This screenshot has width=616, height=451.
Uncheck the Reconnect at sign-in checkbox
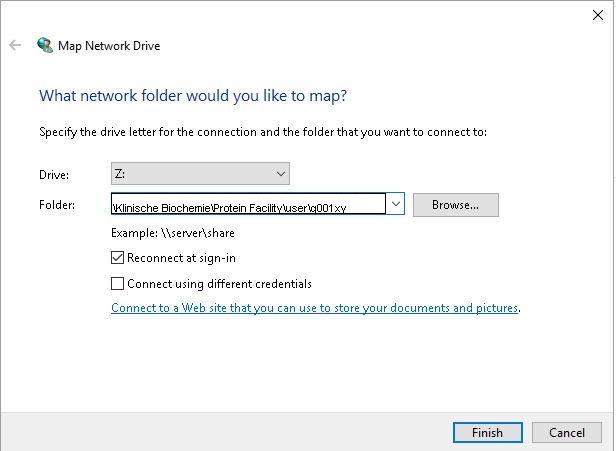coord(117,258)
